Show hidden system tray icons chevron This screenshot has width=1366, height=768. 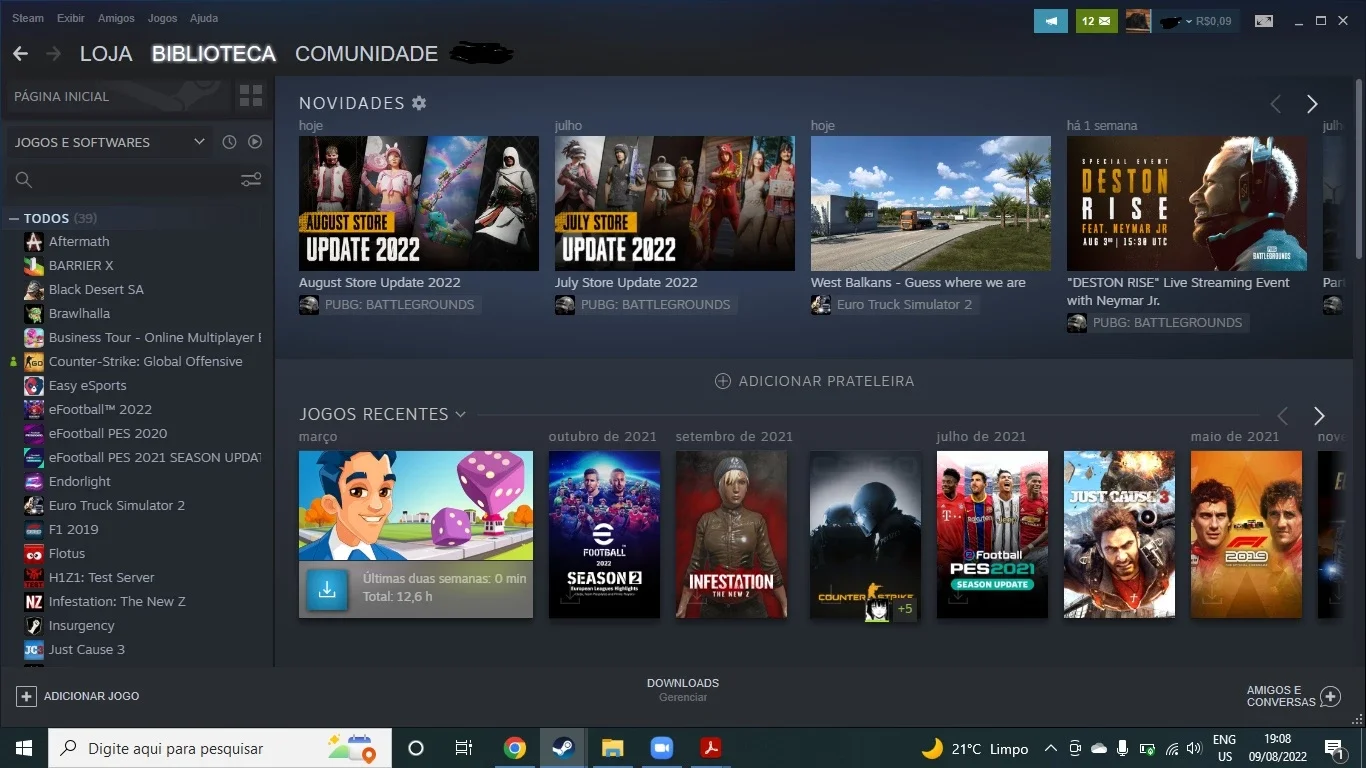pyautogui.click(x=1050, y=748)
